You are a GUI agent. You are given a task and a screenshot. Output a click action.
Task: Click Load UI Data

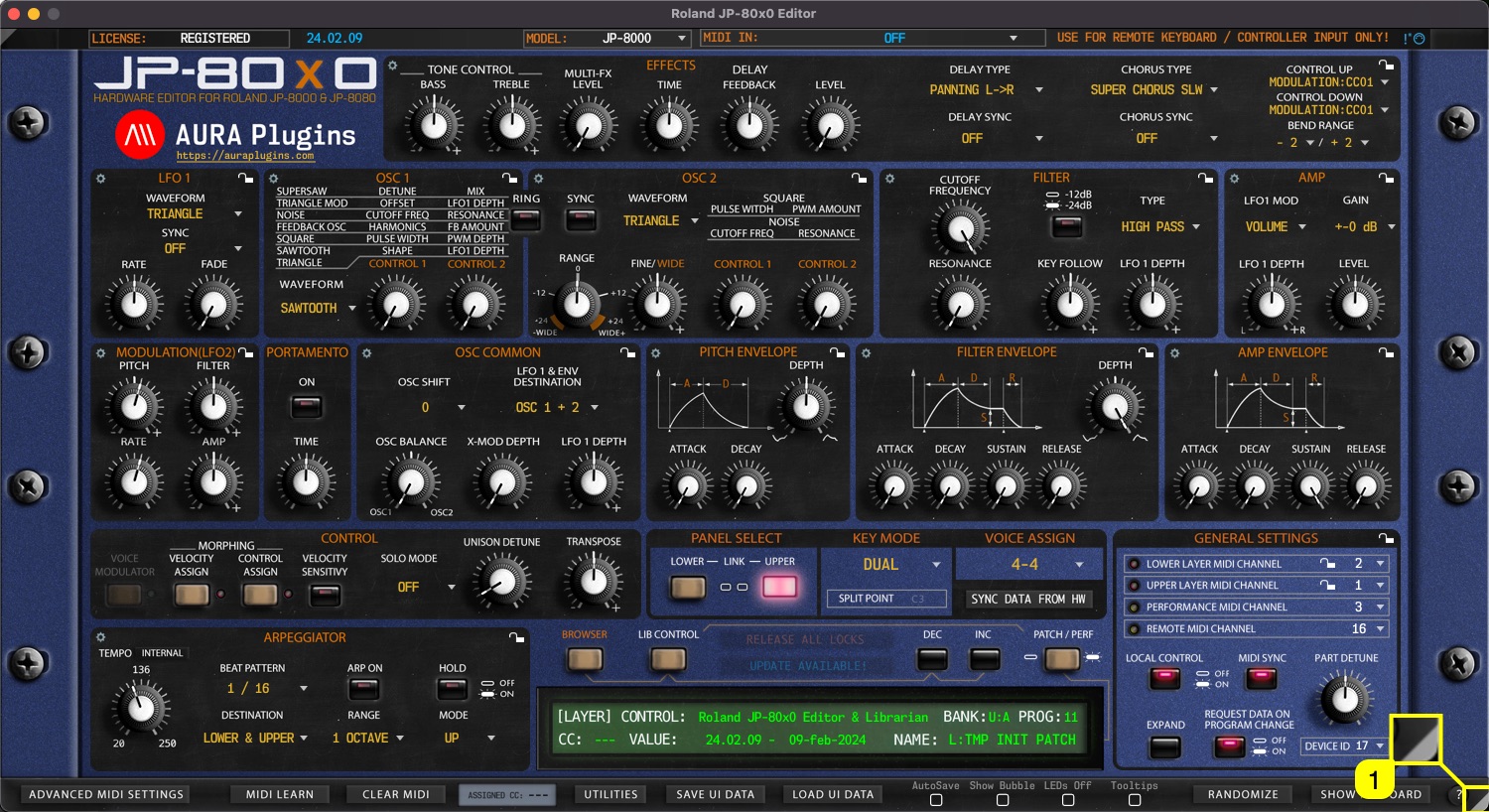pos(833,794)
